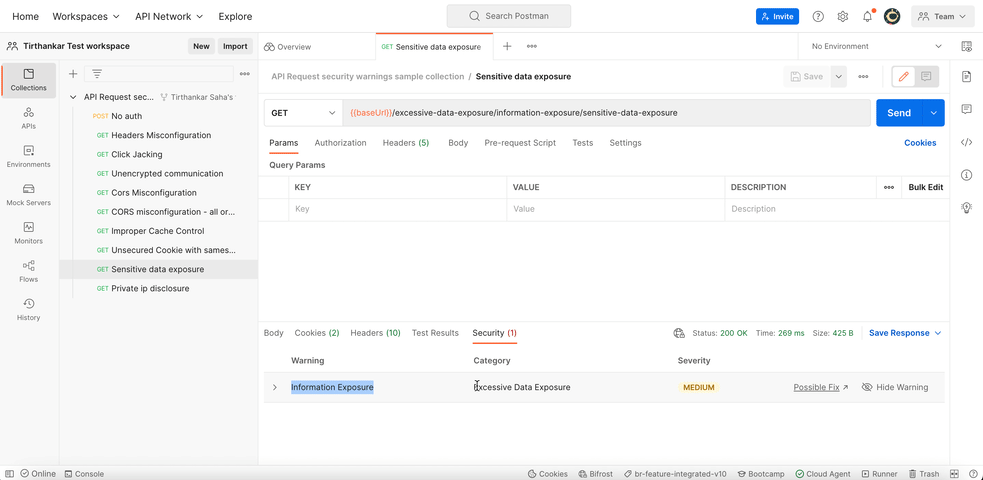Screen dimensions: 983x480
Task: Open the Workspaces dropdown menu
Action: tap(86, 16)
